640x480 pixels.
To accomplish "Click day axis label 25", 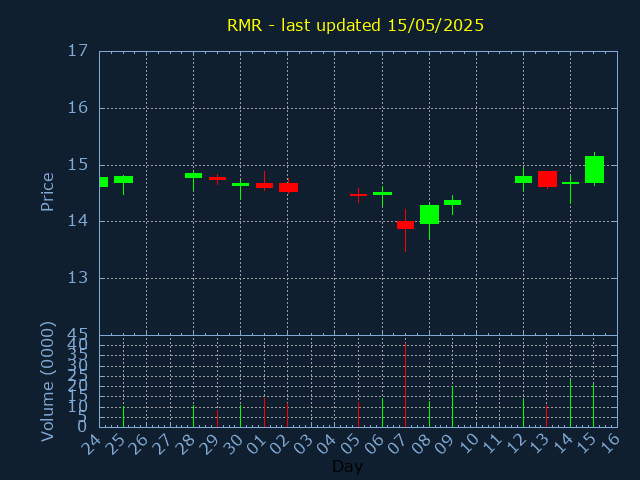I will 115,444.
